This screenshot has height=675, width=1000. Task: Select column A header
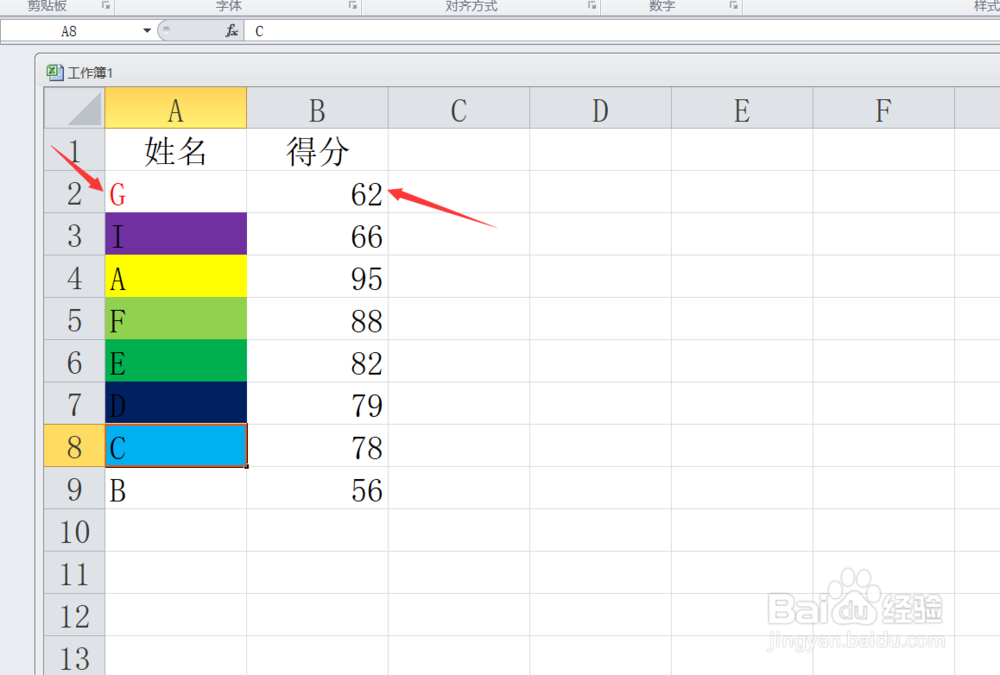coord(176,108)
